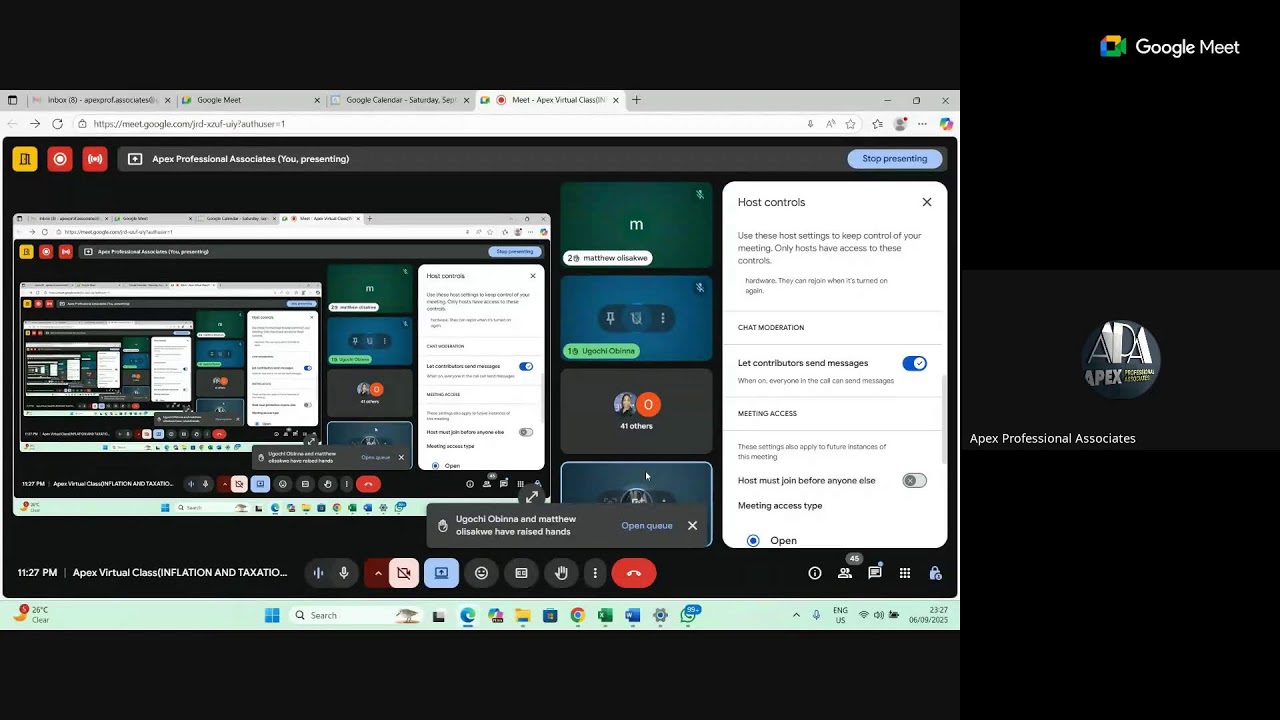Viewport: 1280px width, 720px height.
Task: Click the CHAT MODERATION section heading
Action: [x=771, y=328]
